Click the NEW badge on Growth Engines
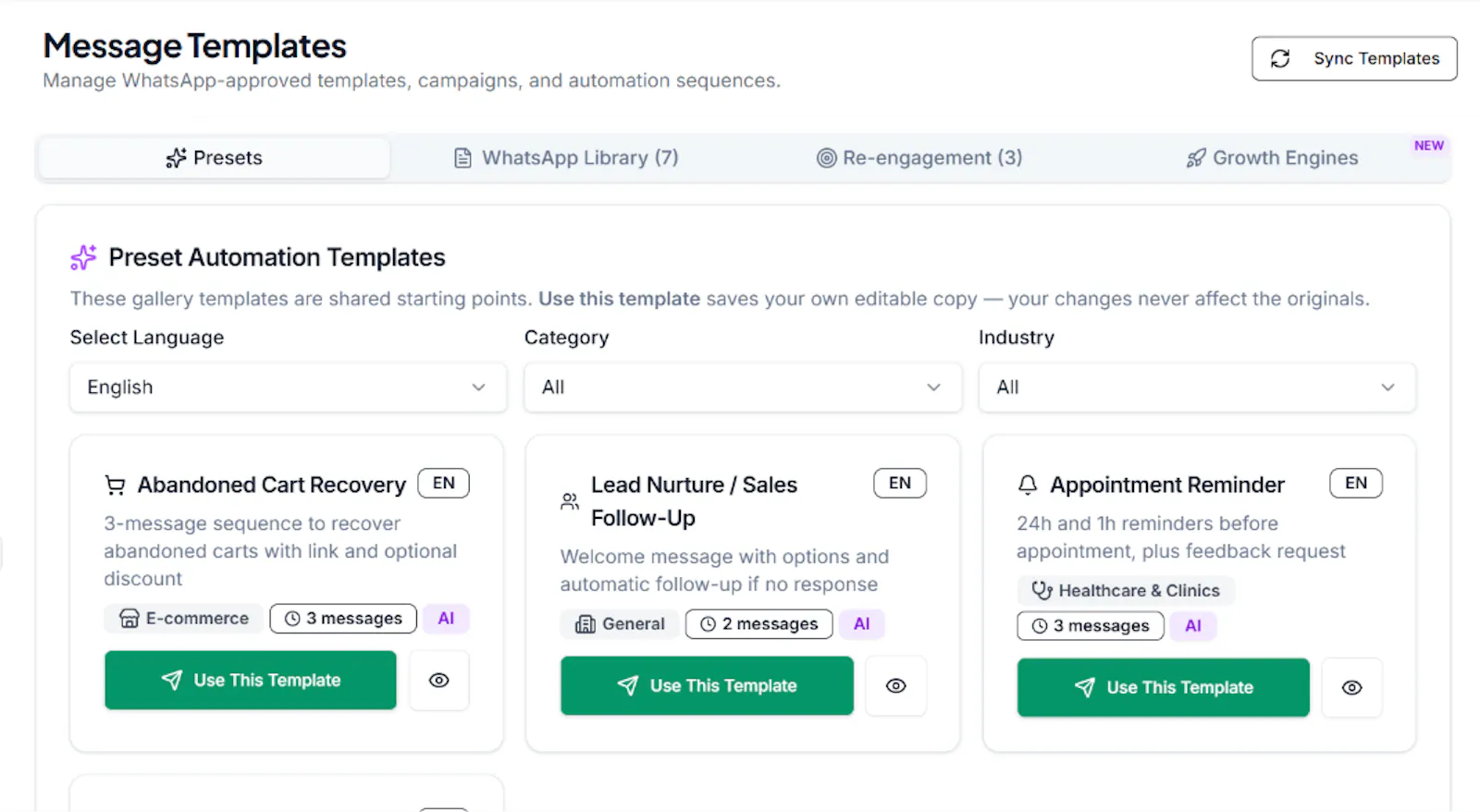 1428,145
